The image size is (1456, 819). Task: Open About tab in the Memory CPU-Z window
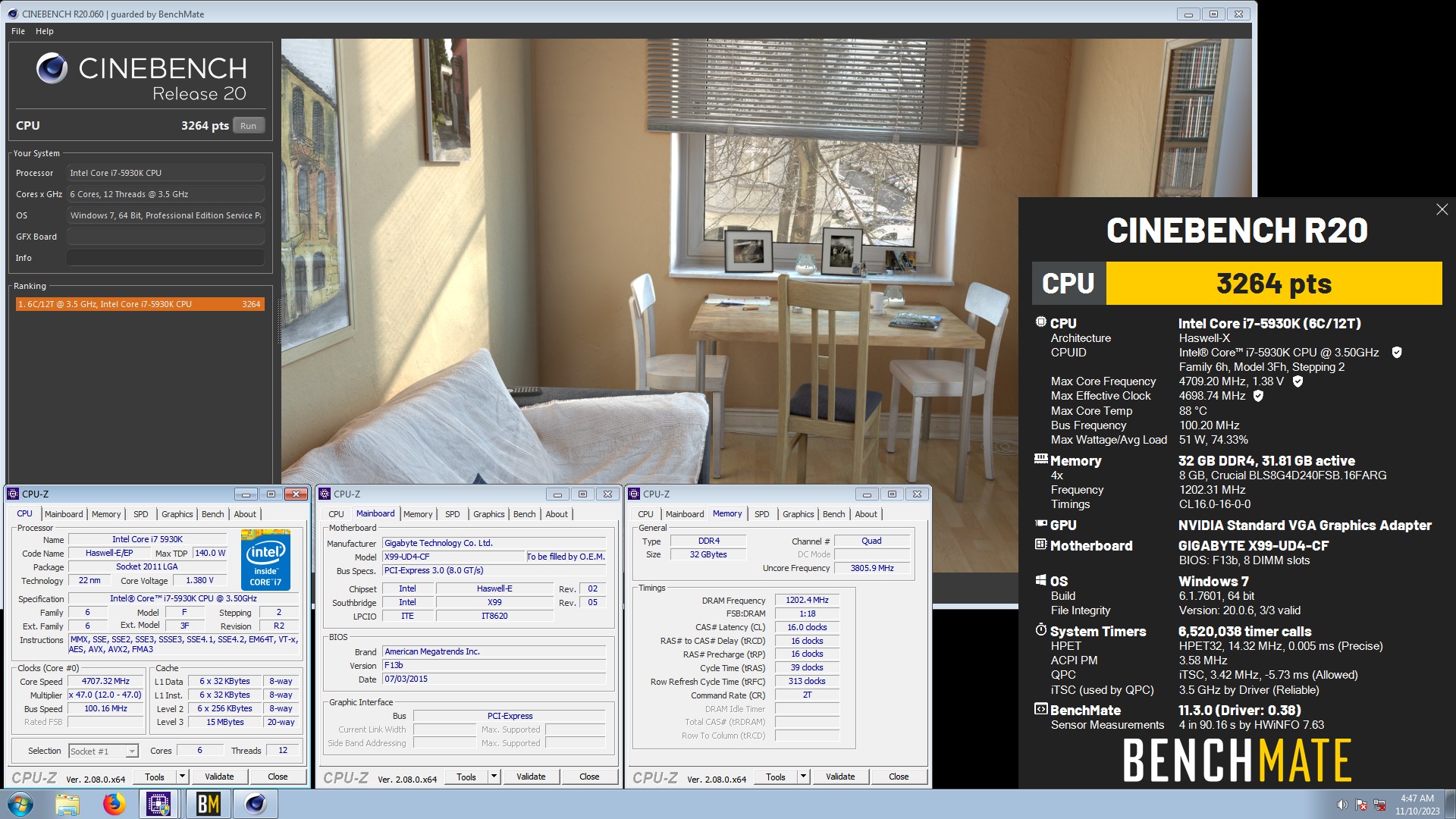[866, 514]
